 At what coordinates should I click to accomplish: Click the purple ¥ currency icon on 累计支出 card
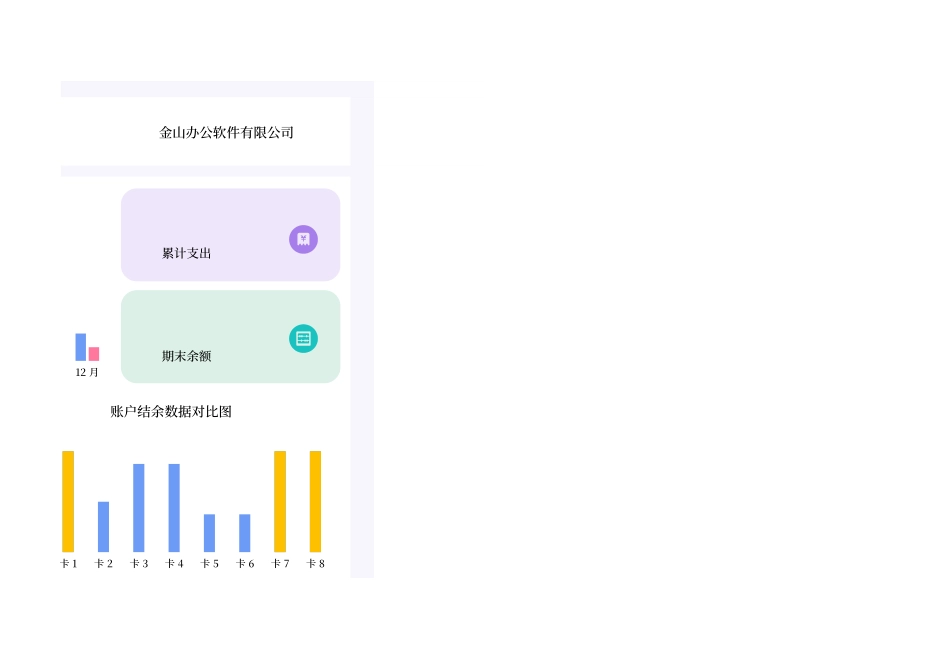coord(303,239)
